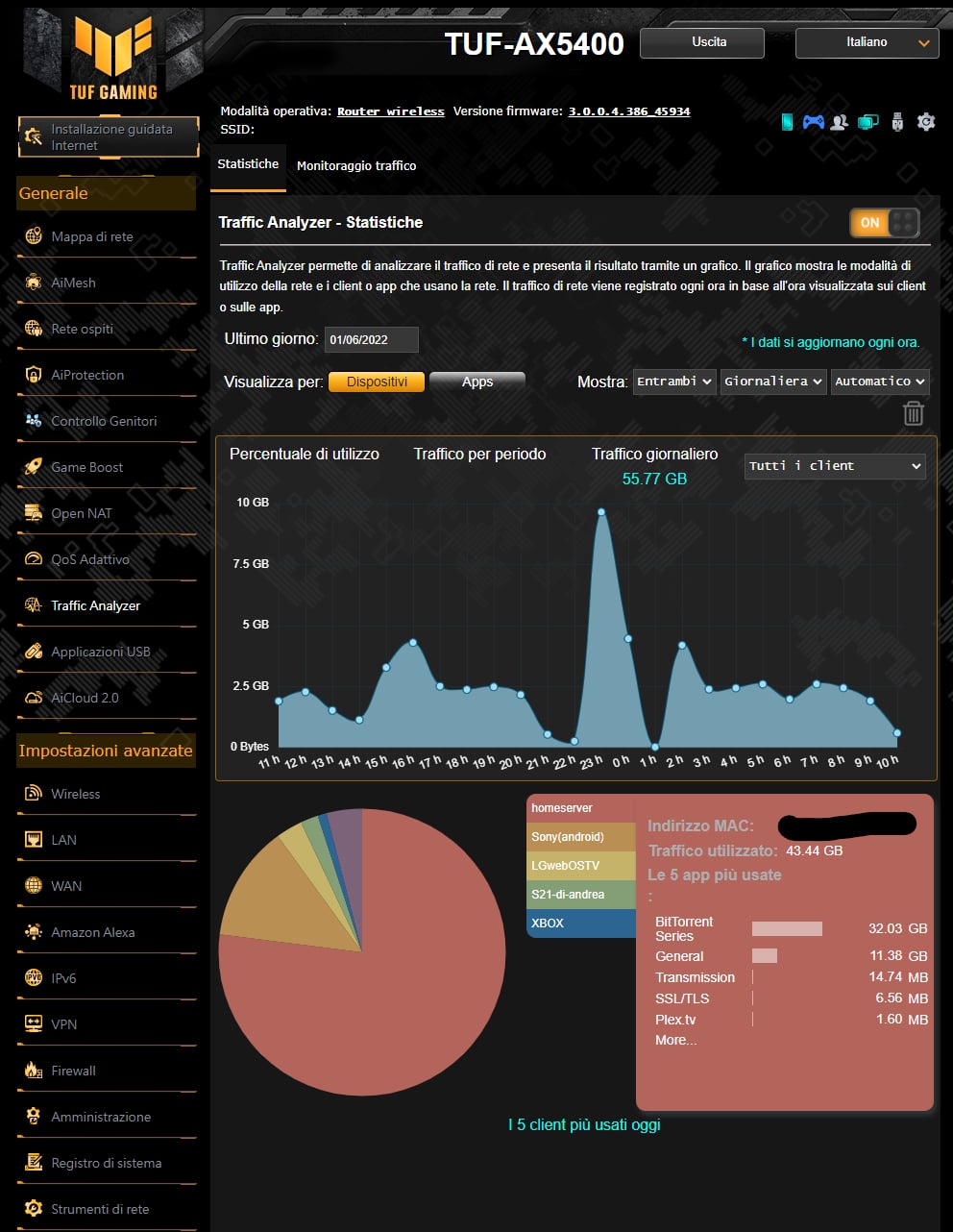Open AiProtection shield icon
The height and width of the screenshot is (1232, 953).
pyautogui.click(x=34, y=374)
